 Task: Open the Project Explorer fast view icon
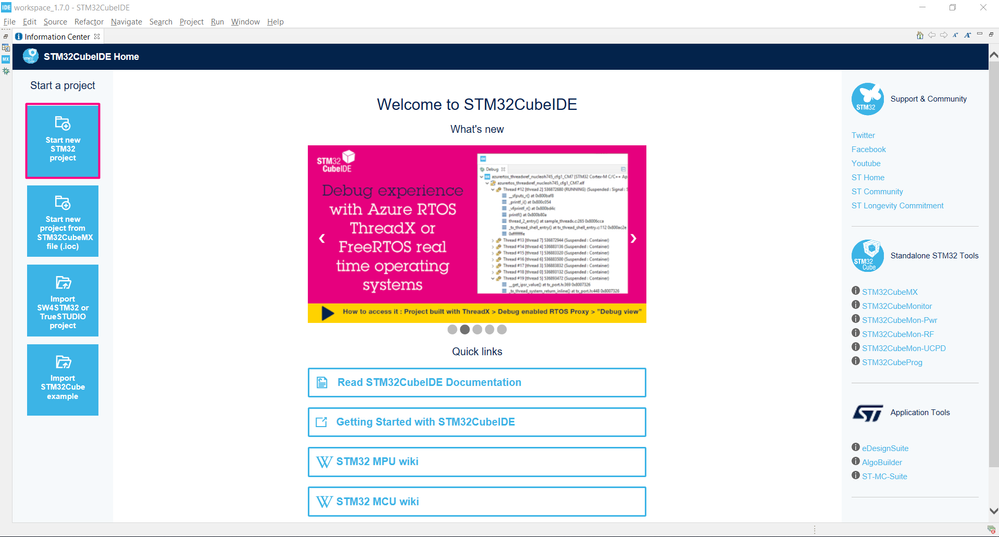tap(6, 48)
